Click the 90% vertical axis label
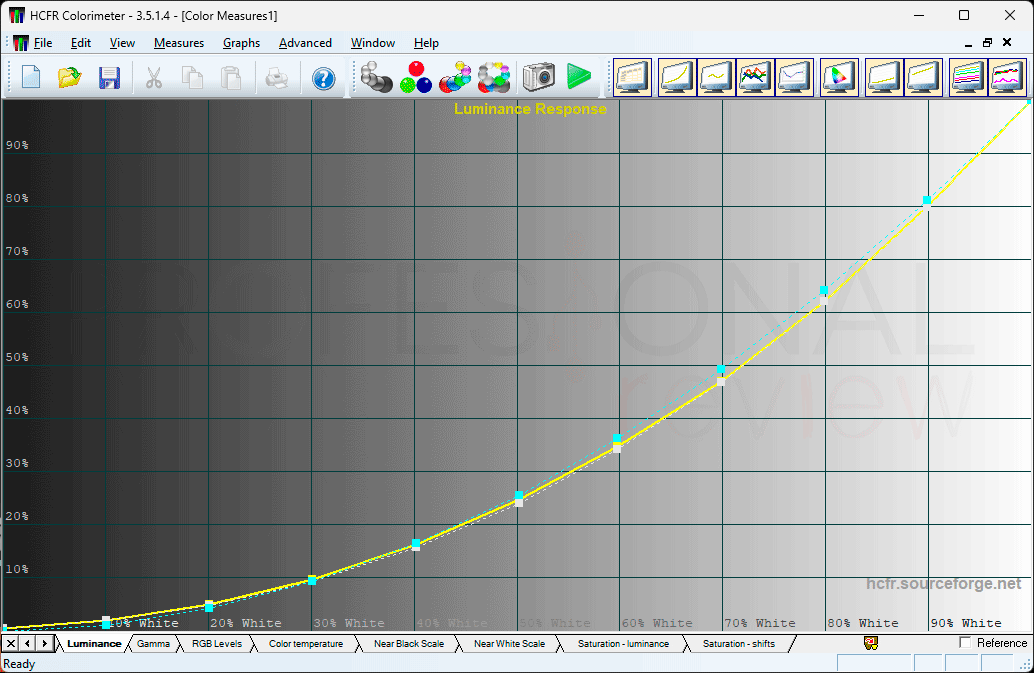This screenshot has height=673, width=1034. pos(17,145)
